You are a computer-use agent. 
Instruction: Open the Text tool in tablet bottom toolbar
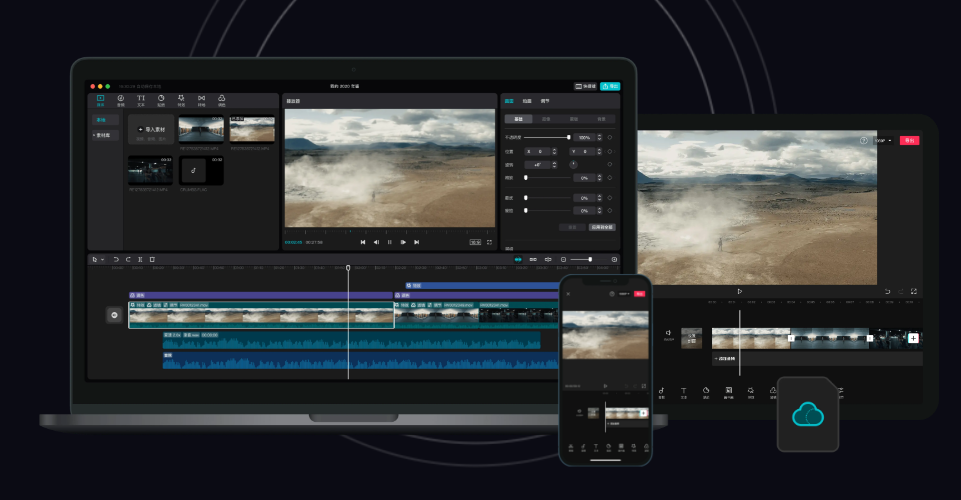[683, 393]
